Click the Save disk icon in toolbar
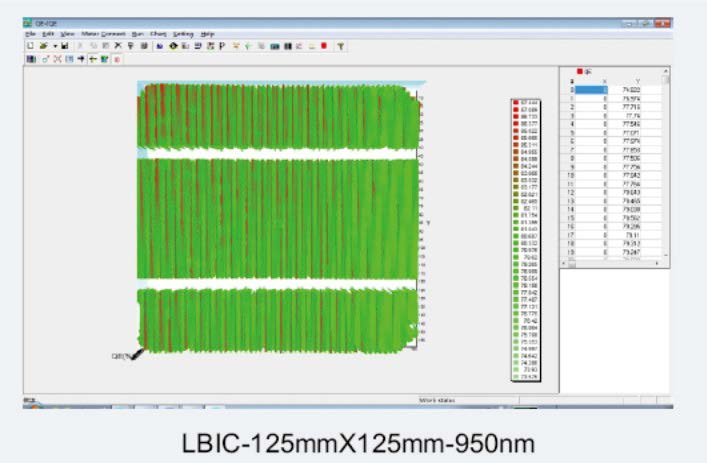This screenshot has height=463, width=707. [64, 46]
